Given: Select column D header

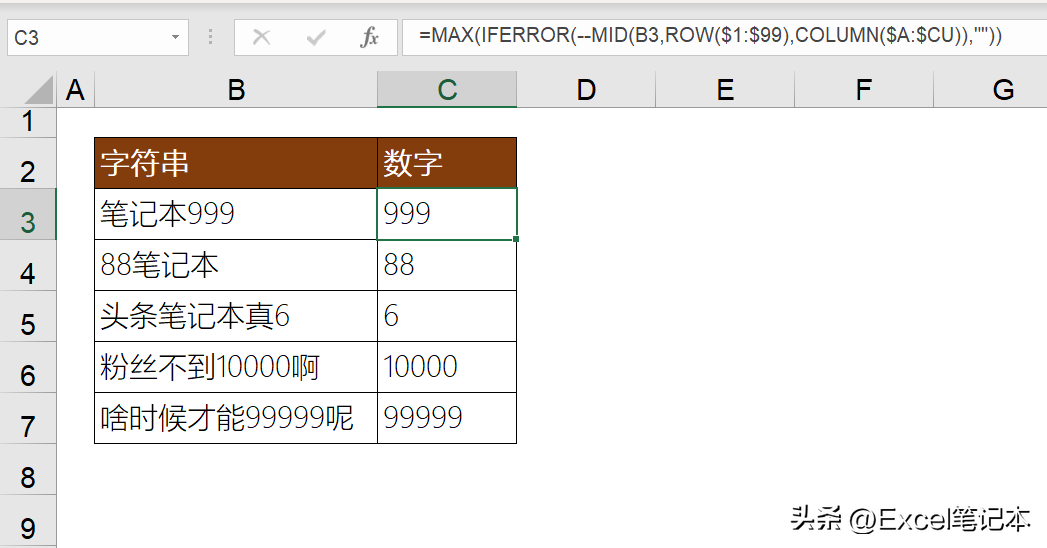Looking at the screenshot, I should tap(586, 90).
